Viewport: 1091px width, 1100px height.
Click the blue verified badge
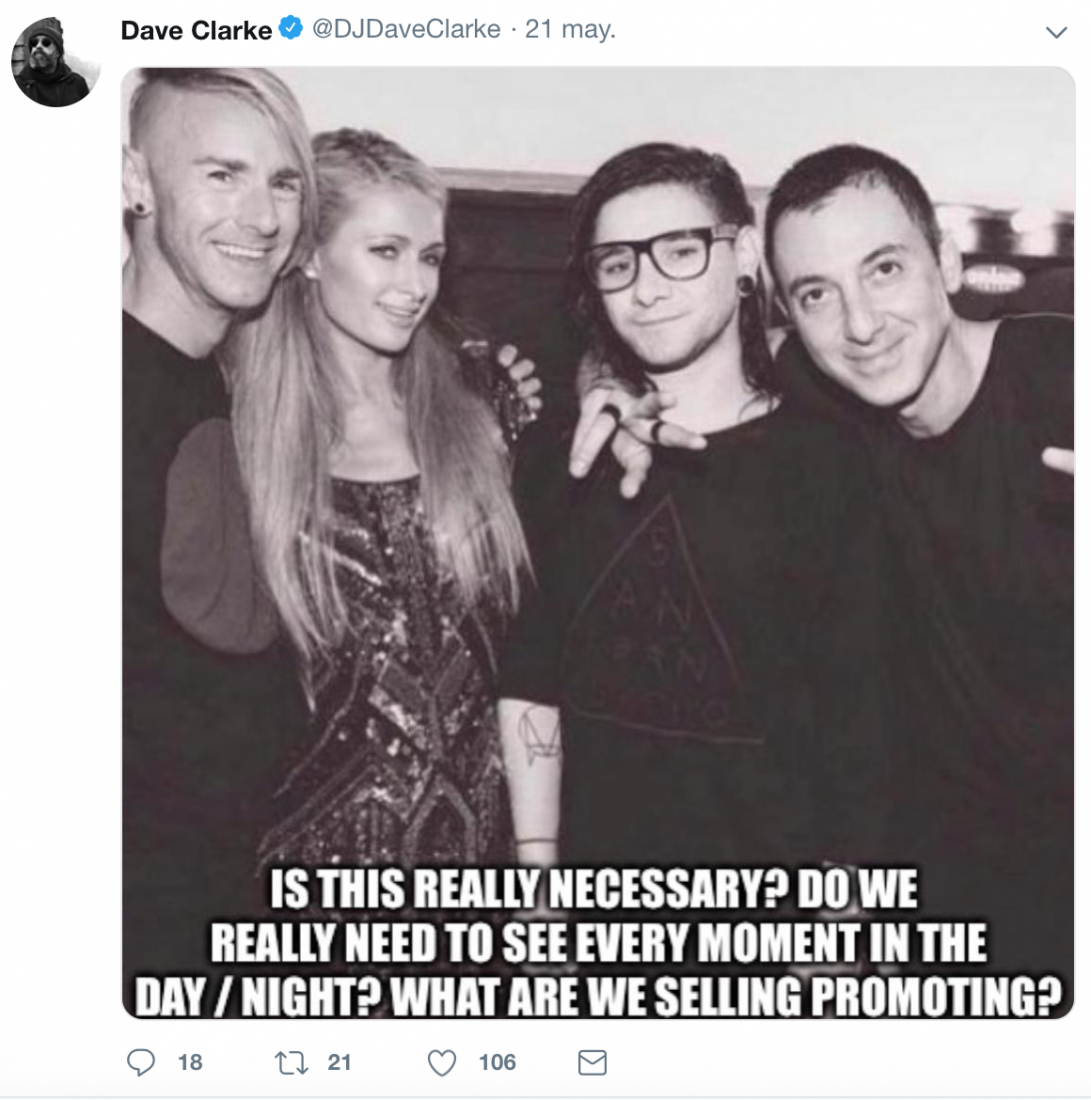[291, 30]
